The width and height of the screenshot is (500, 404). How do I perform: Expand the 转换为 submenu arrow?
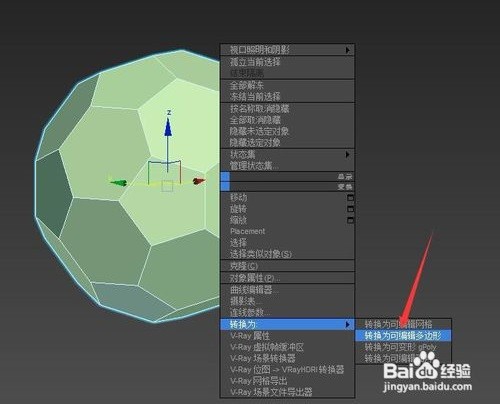click(x=347, y=324)
